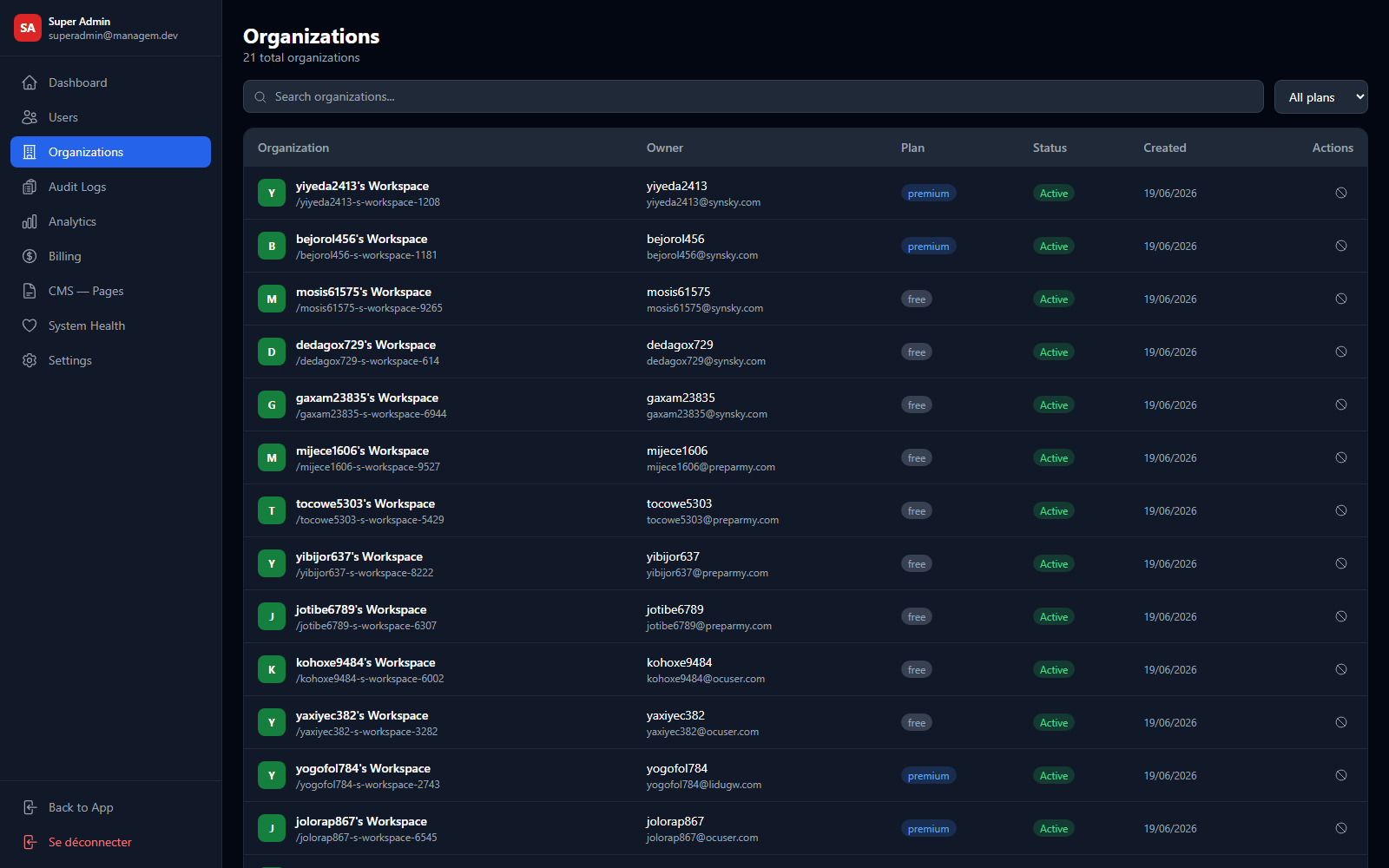Viewport: 1389px width, 868px height.
Task: Click the Settings gear icon
Action: pyautogui.click(x=30, y=360)
